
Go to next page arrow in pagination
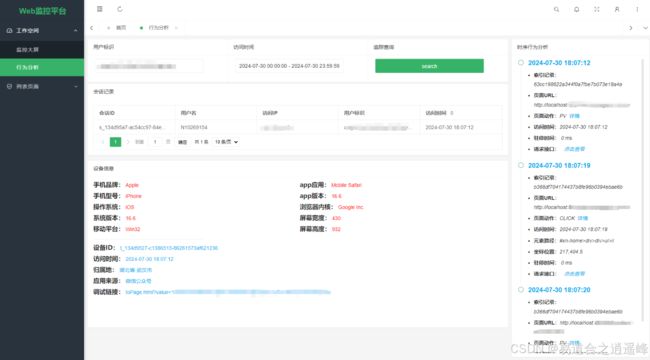(128, 142)
